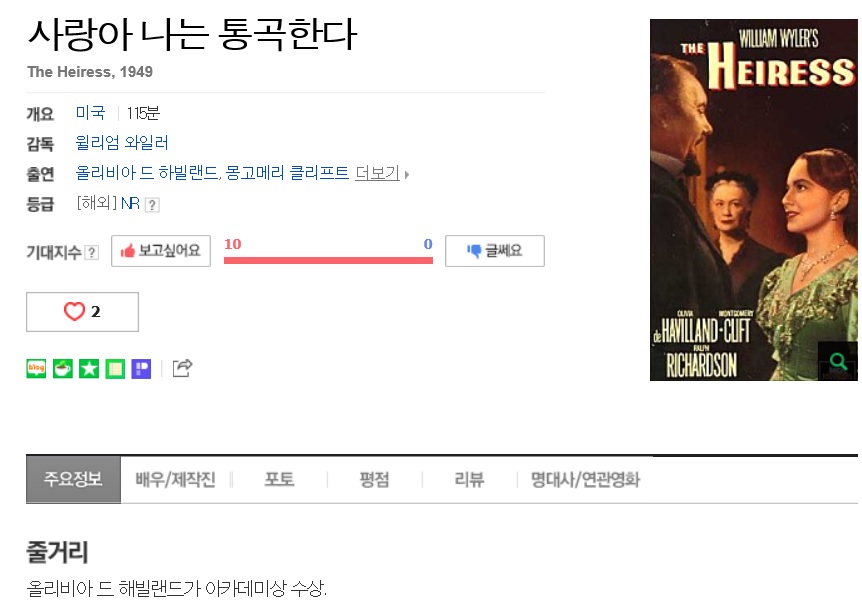Screen dimensions: 862x604
Task: Open the 배우/제작진 tab
Action: pyautogui.click(x=175, y=479)
